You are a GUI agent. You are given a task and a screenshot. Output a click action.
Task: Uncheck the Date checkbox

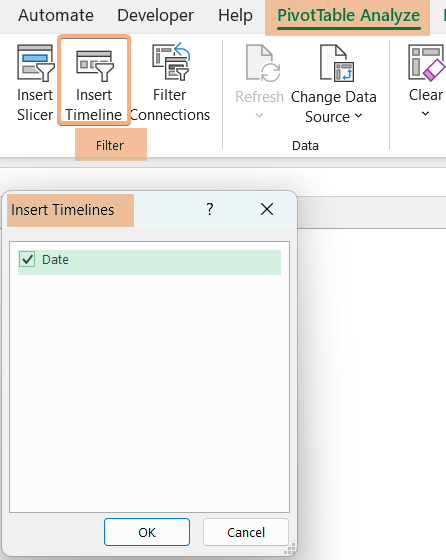27,259
